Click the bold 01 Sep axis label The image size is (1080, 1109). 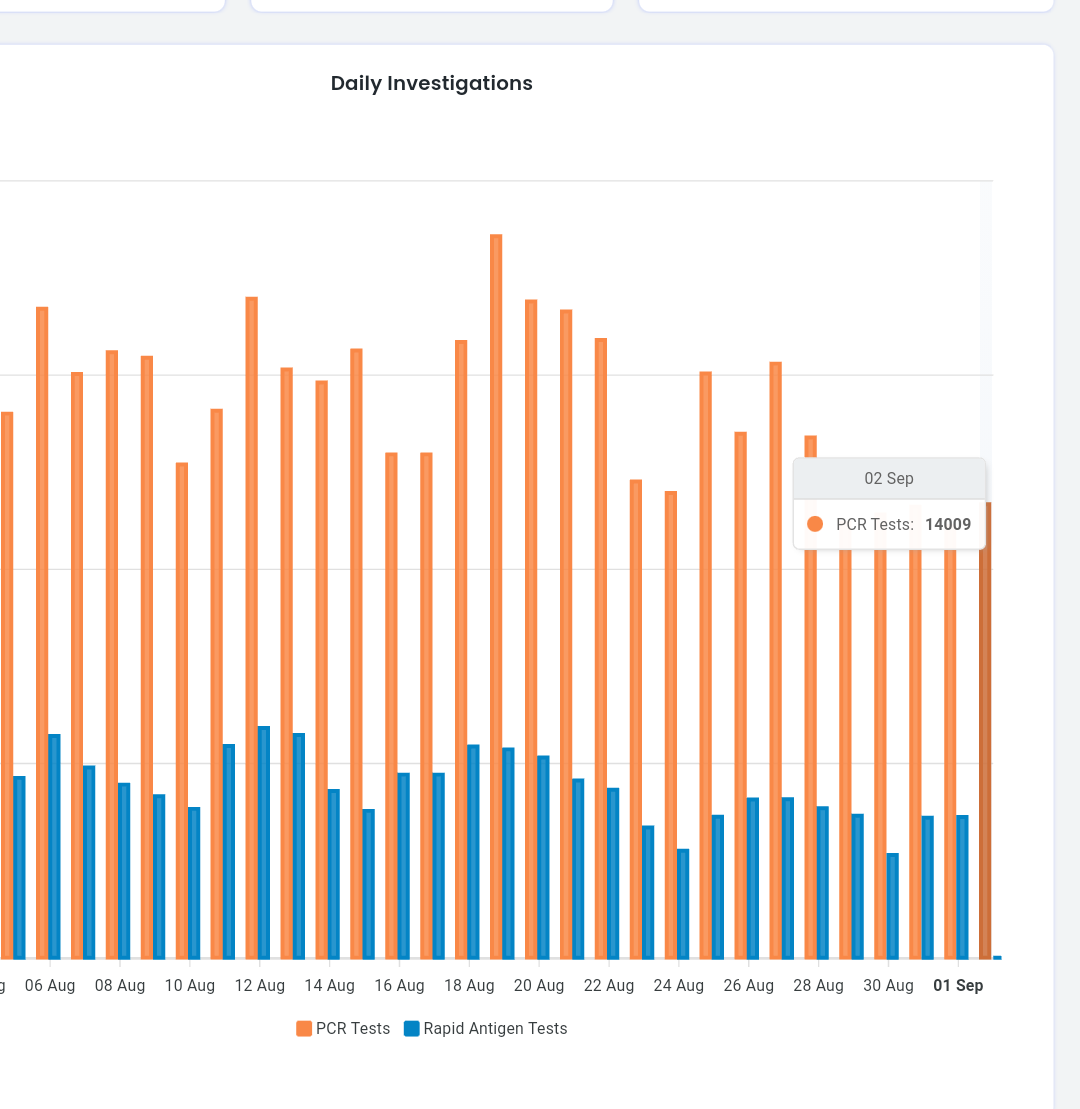[958, 985]
